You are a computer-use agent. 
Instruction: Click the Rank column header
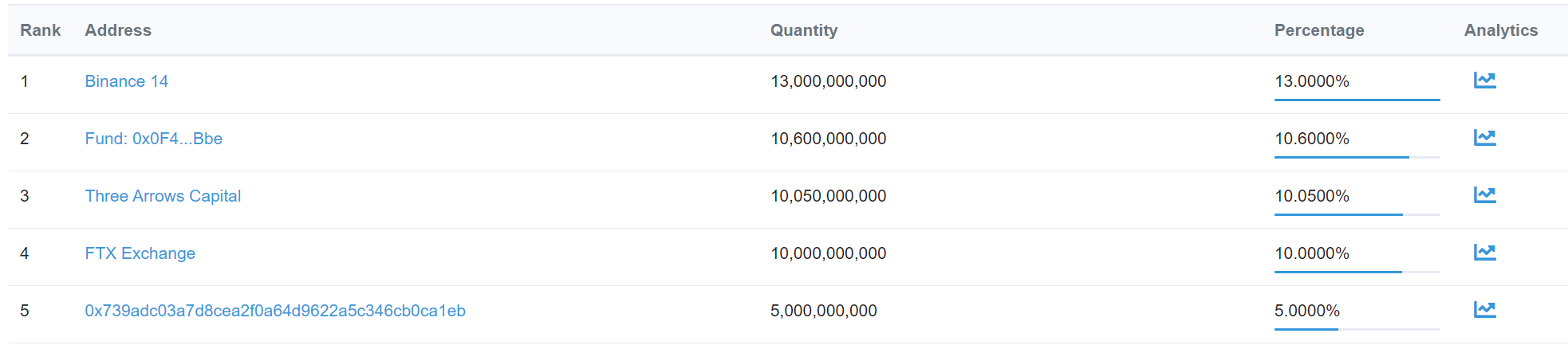40,30
